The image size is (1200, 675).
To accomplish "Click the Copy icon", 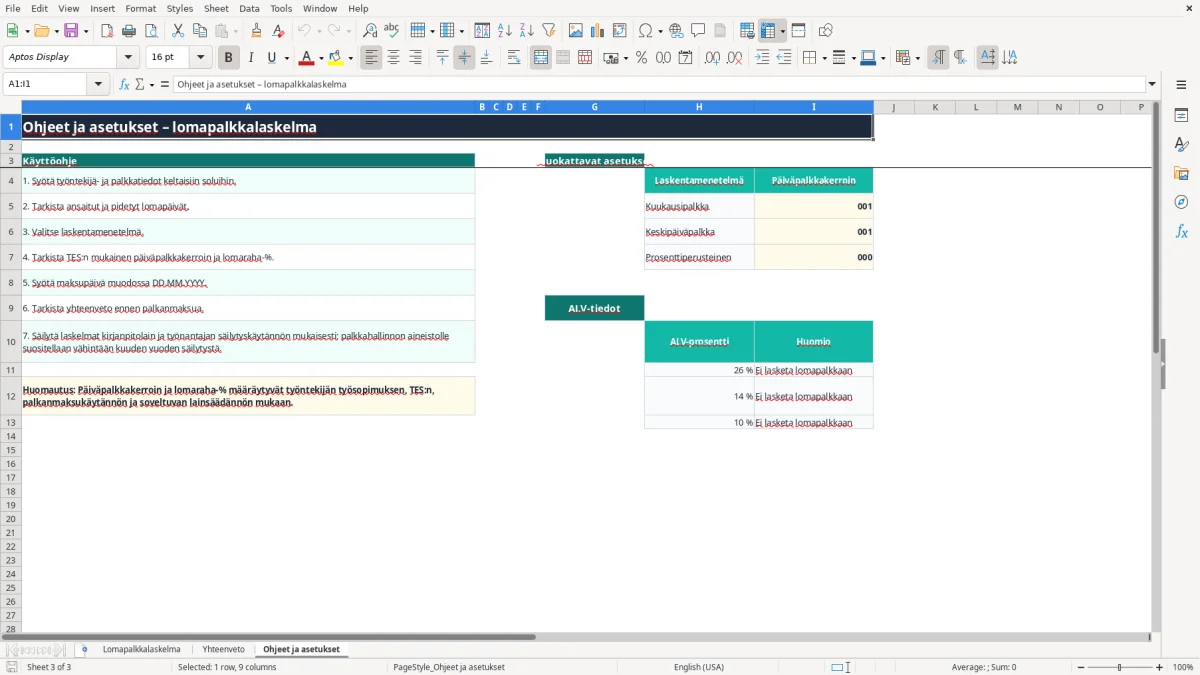I will tap(199, 31).
